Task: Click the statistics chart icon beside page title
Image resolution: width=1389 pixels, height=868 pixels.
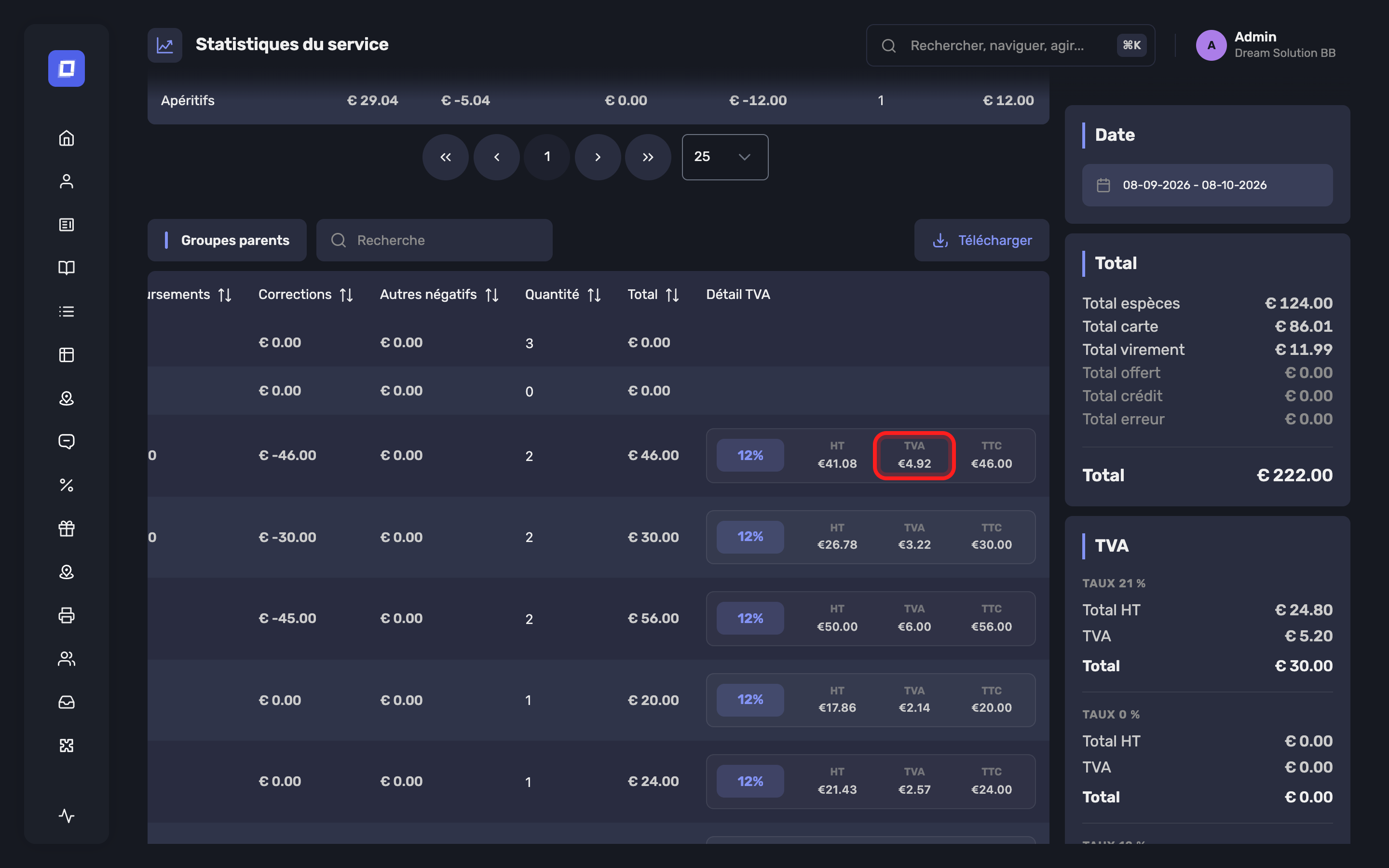Action: point(165,45)
